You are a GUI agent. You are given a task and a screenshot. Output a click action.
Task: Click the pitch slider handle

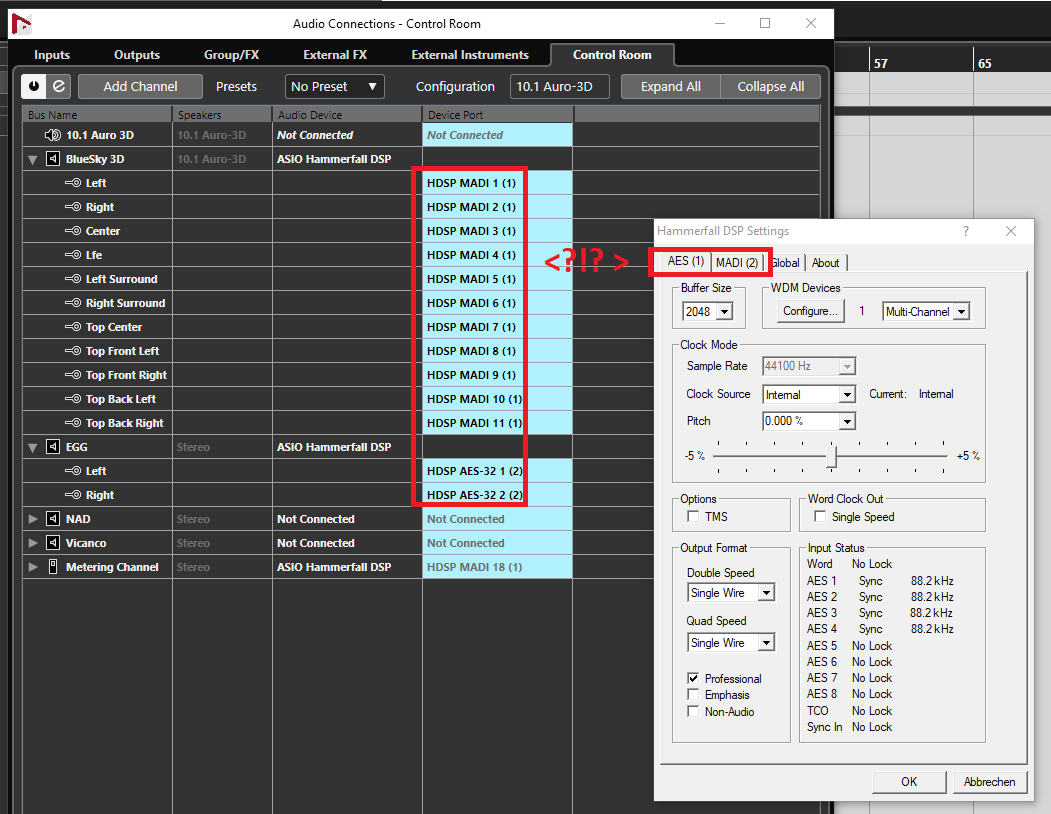[x=831, y=456]
